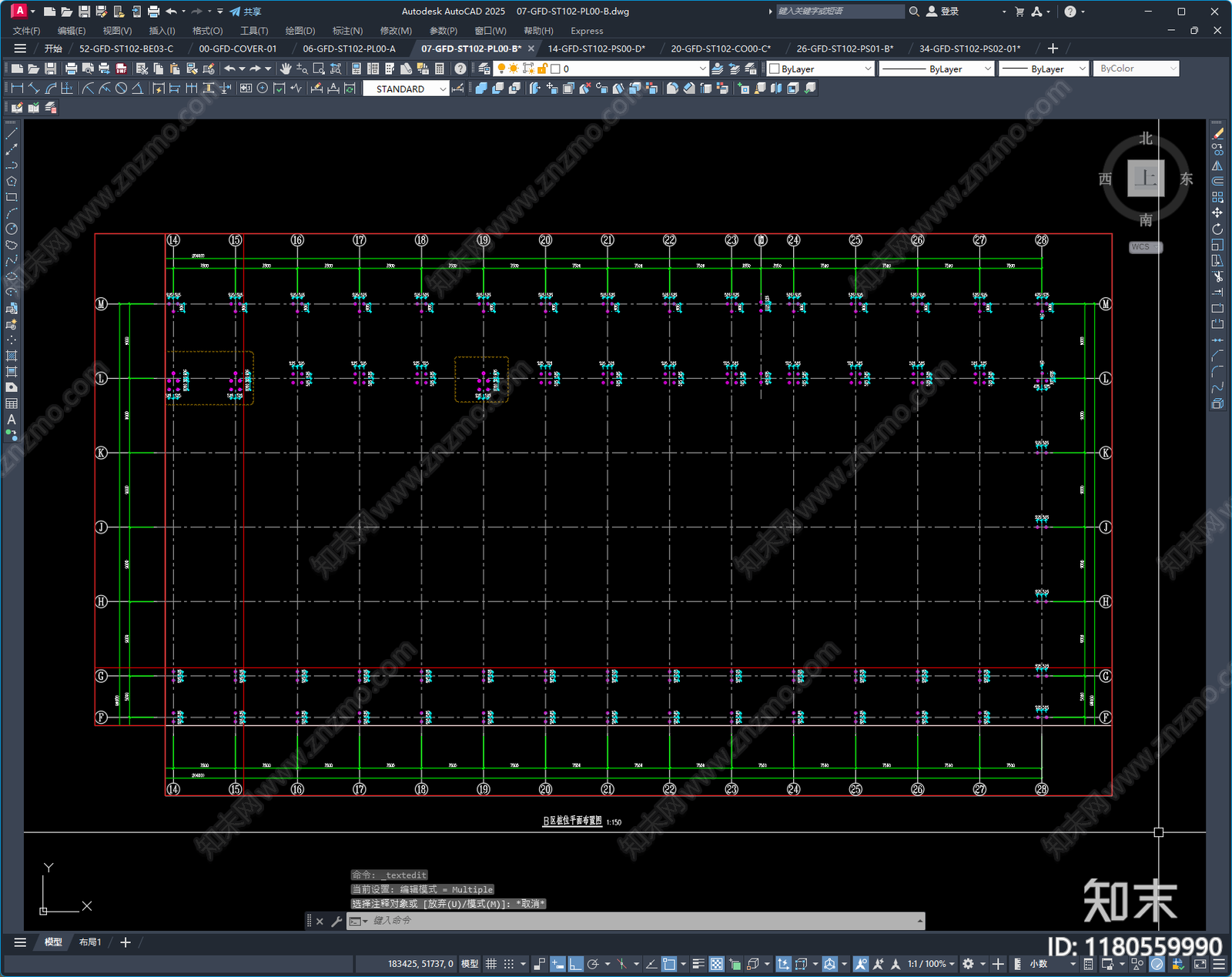Screen dimensions: 1232x977
Task: Click the Erase tool in right toolbar
Action: click(x=1217, y=134)
